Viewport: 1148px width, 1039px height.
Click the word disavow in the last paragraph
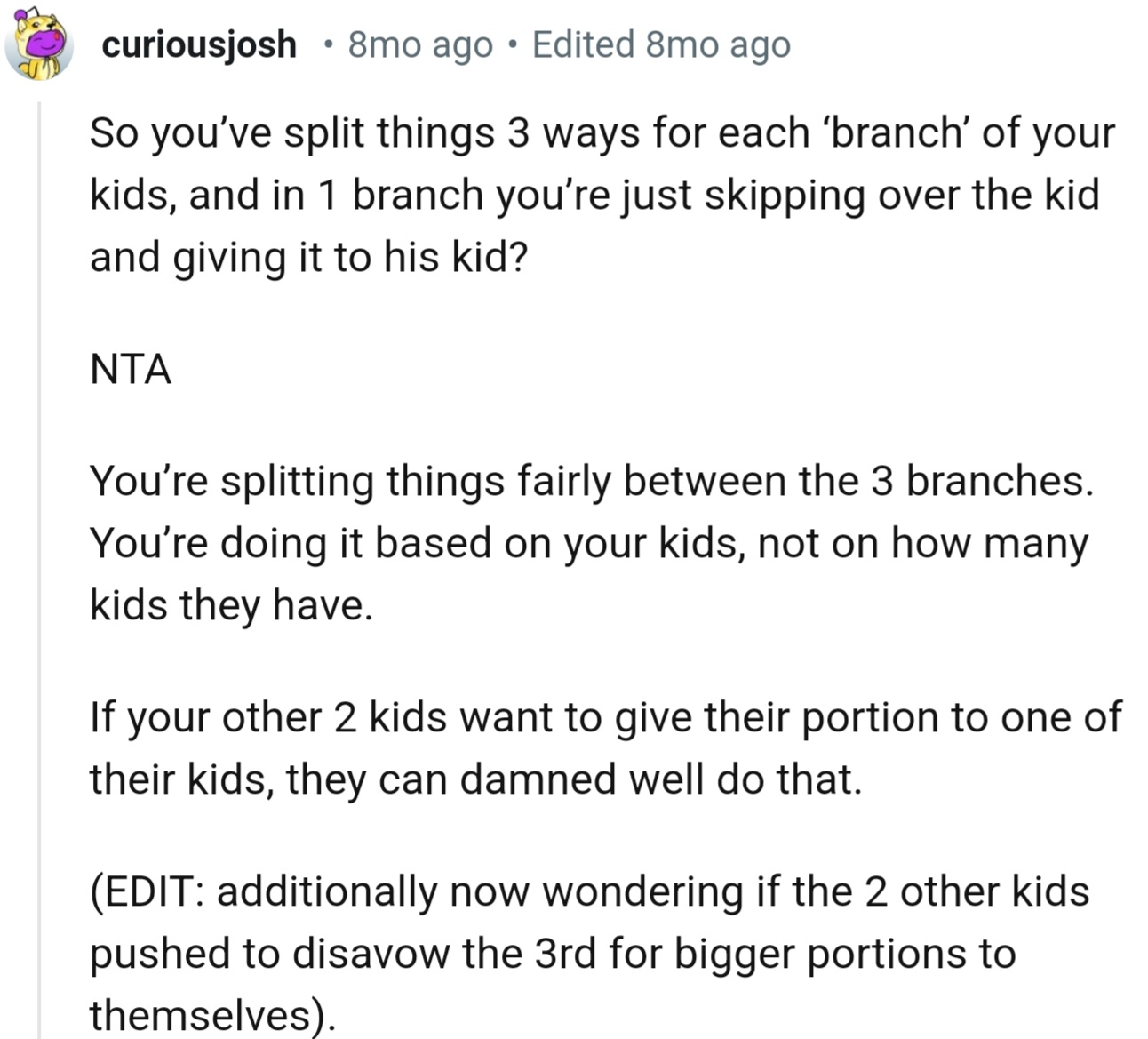pyautogui.click(x=371, y=954)
